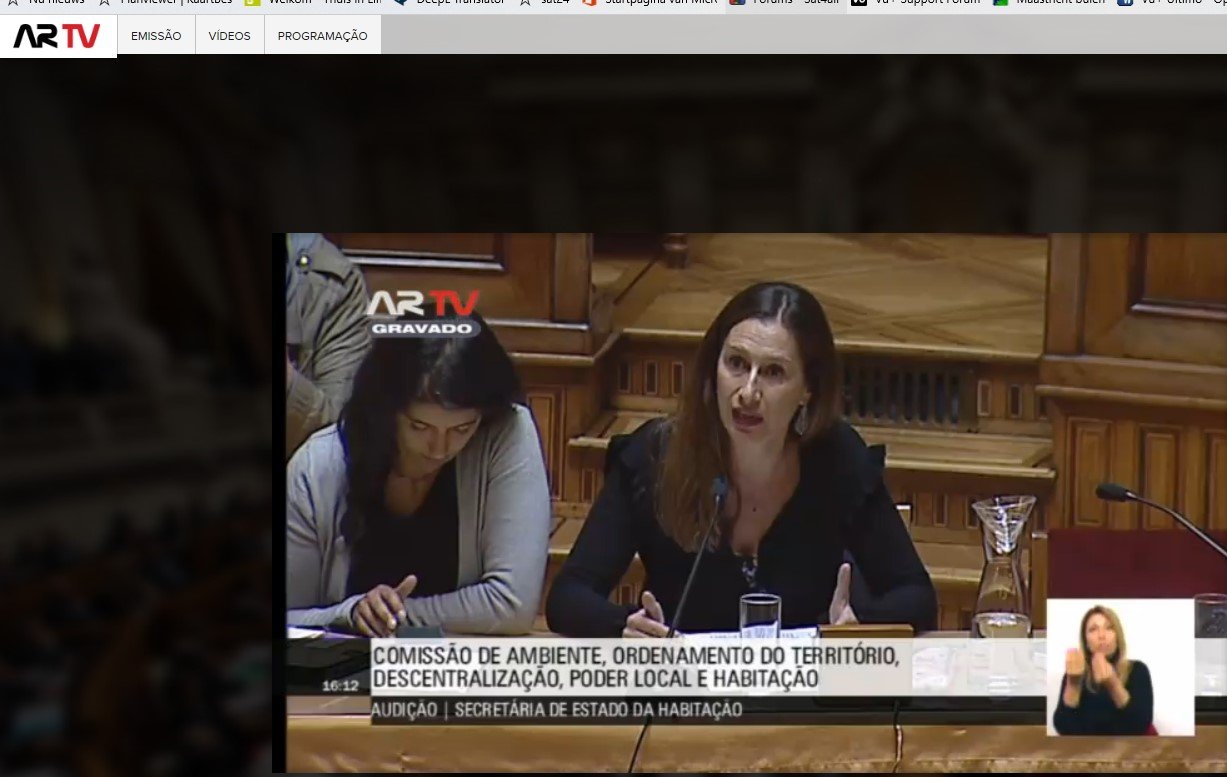
Task: Click the sign language interpreter inset
Action: pyautogui.click(x=1119, y=667)
